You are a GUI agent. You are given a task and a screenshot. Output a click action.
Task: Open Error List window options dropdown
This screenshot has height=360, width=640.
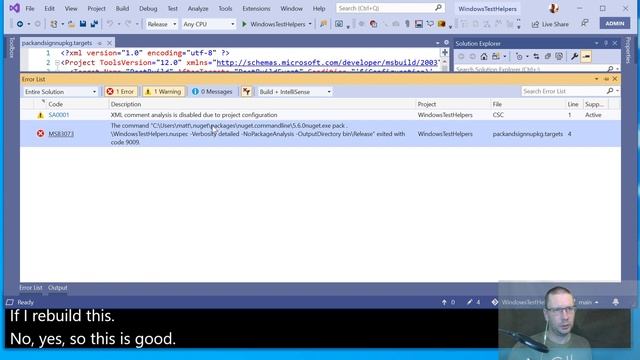(x=596, y=79)
